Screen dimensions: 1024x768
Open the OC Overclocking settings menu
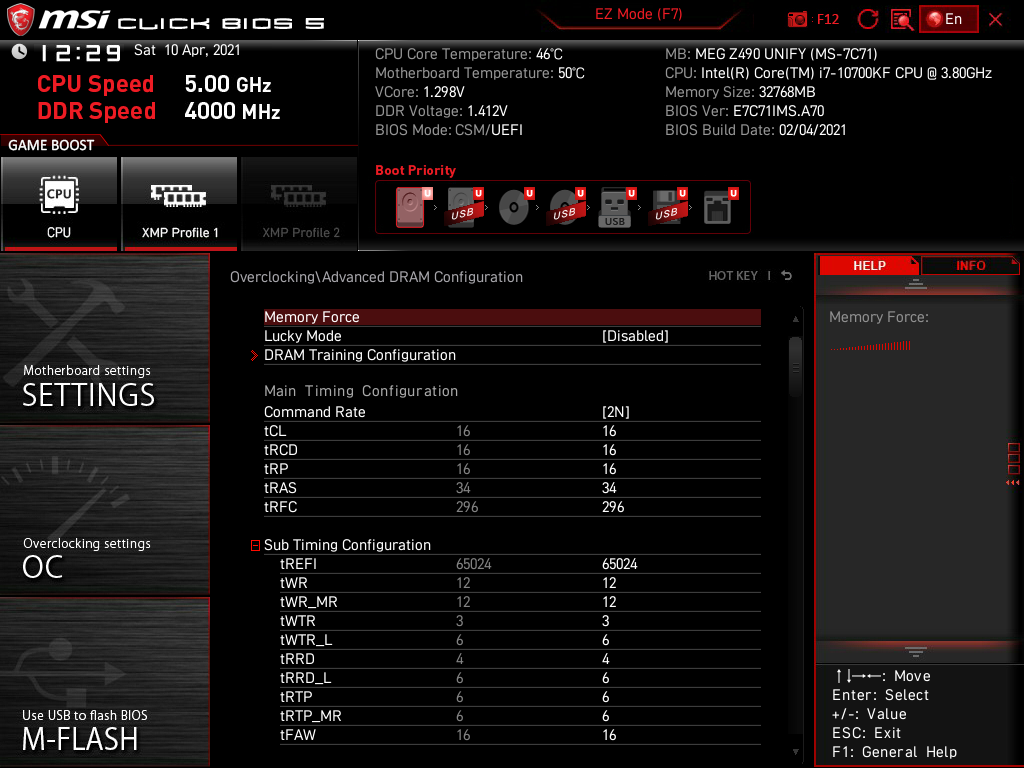[104, 510]
